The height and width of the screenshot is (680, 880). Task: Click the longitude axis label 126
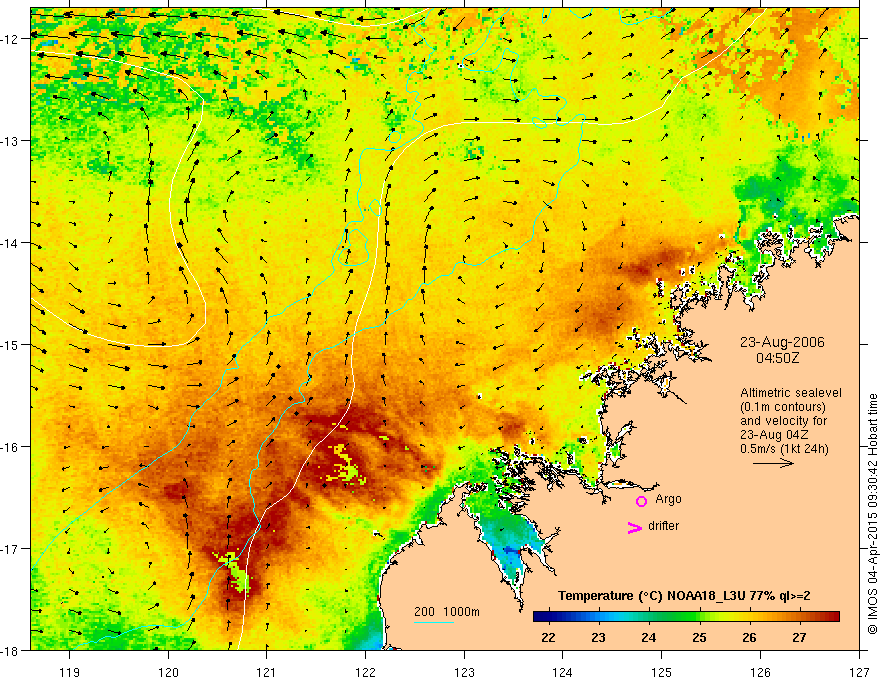pyautogui.click(x=760, y=672)
